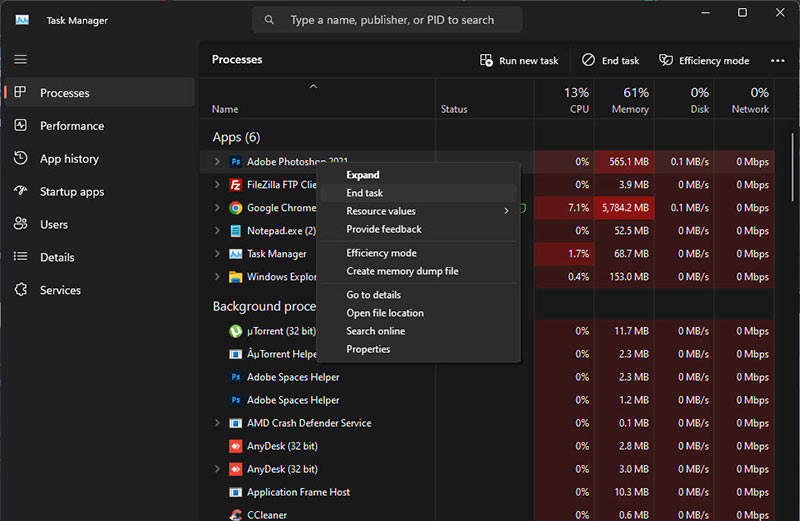Choose Search online in context menu

(418, 331)
